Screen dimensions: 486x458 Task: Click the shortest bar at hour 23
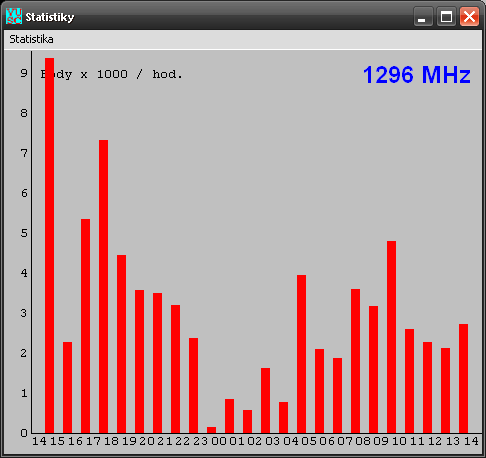tap(211, 430)
